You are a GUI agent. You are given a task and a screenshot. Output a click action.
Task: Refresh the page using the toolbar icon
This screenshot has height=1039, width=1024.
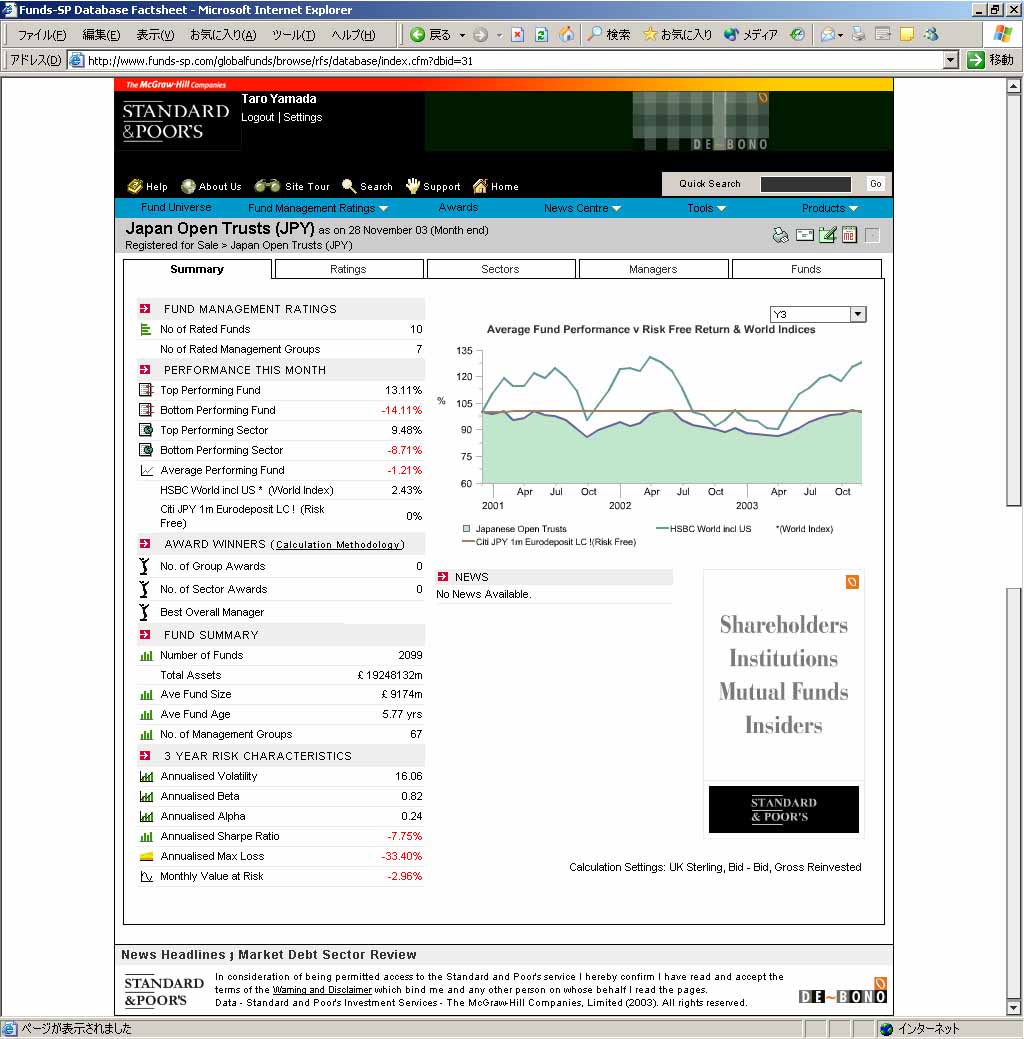(541, 34)
